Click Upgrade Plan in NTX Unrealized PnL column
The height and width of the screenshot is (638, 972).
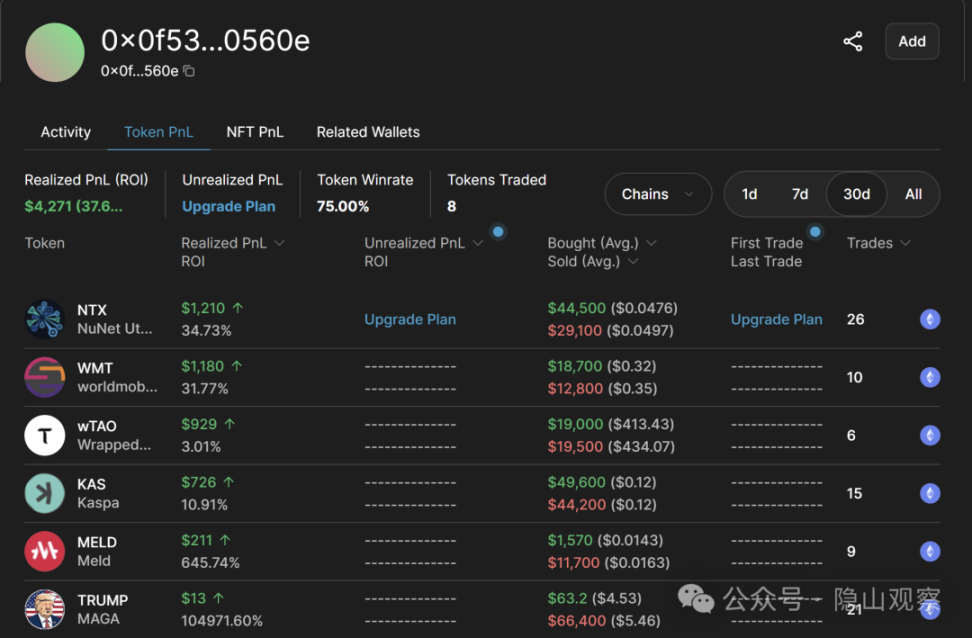tap(410, 319)
